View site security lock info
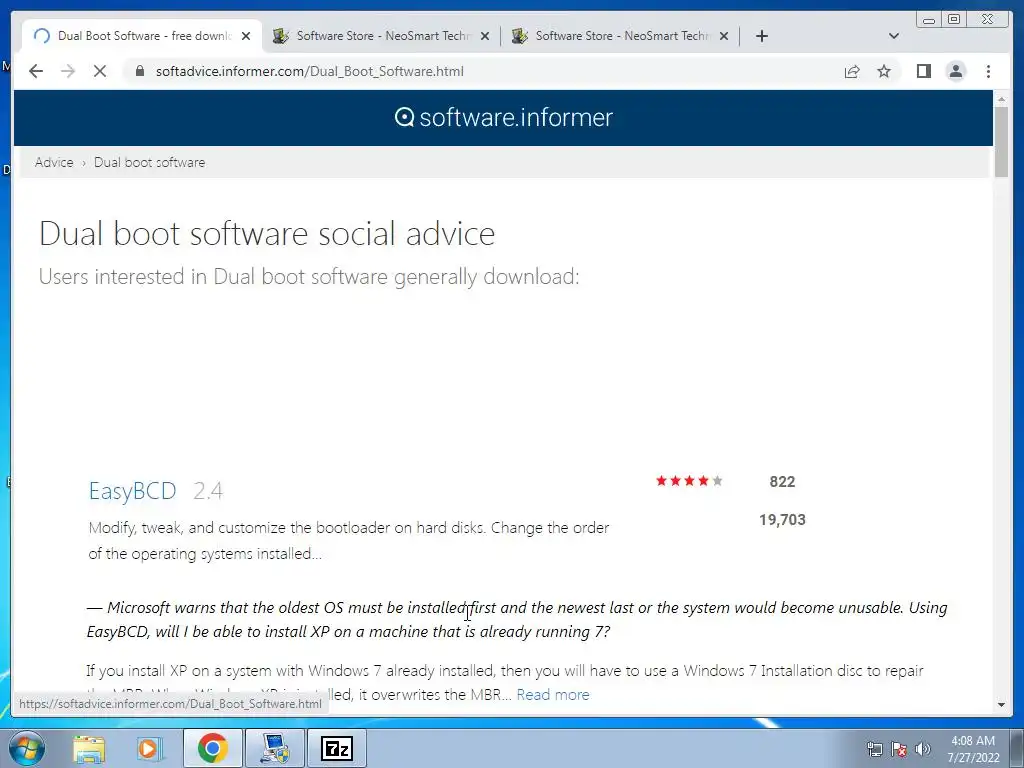 click(140, 71)
